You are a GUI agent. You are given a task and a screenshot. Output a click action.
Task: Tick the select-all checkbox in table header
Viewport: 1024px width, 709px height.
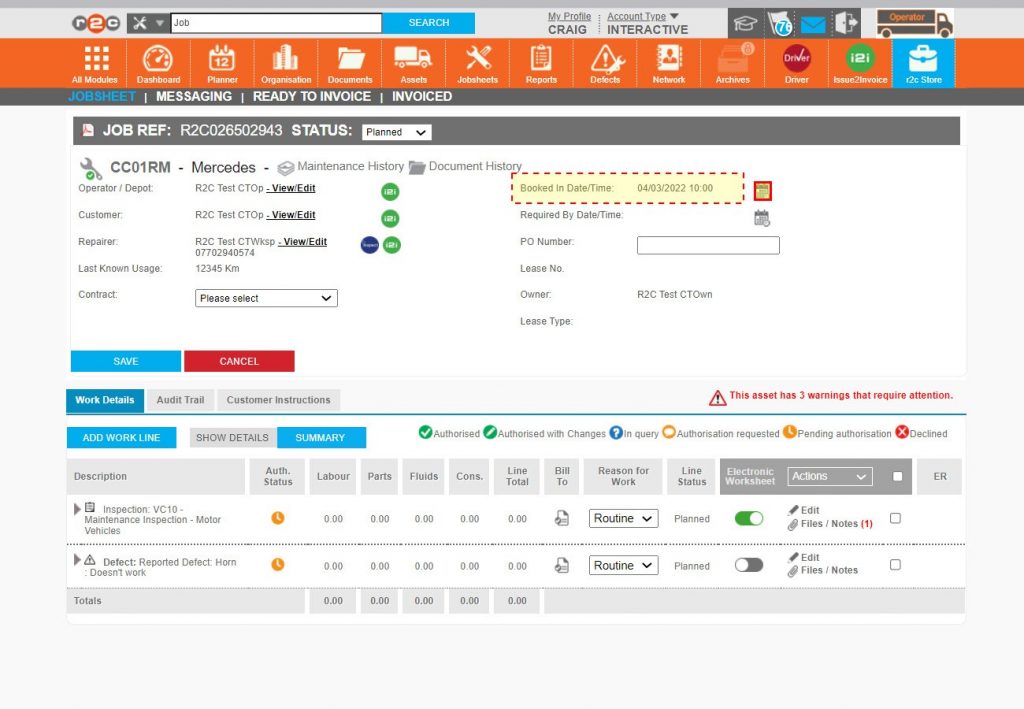(897, 476)
